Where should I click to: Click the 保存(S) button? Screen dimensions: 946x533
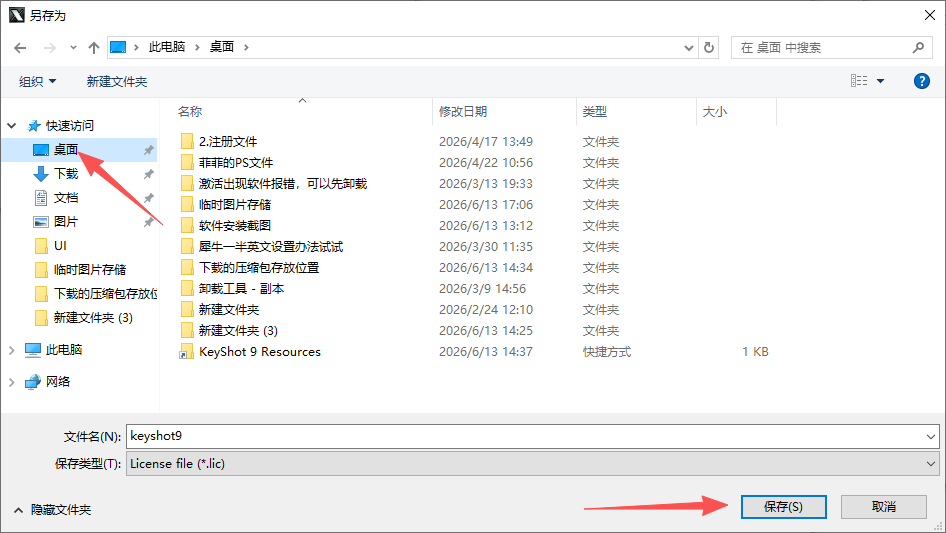tap(784, 507)
